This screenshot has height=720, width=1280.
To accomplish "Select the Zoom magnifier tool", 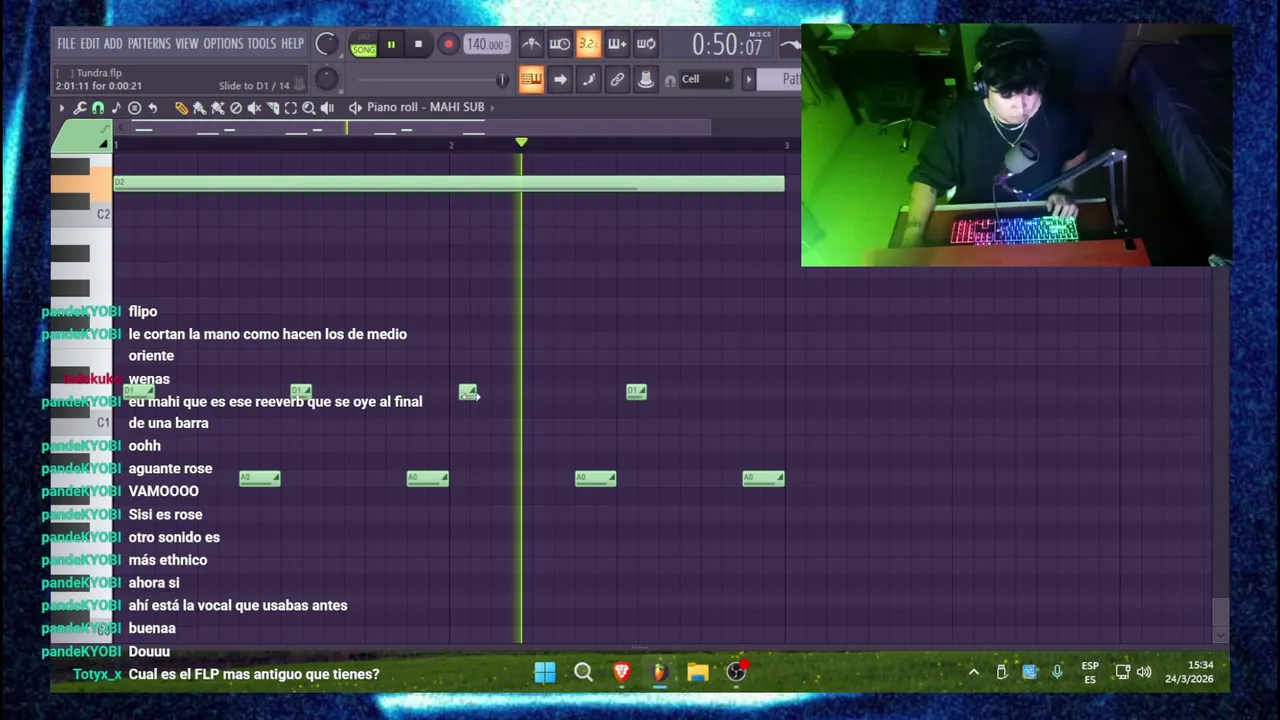I will click(x=309, y=107).
